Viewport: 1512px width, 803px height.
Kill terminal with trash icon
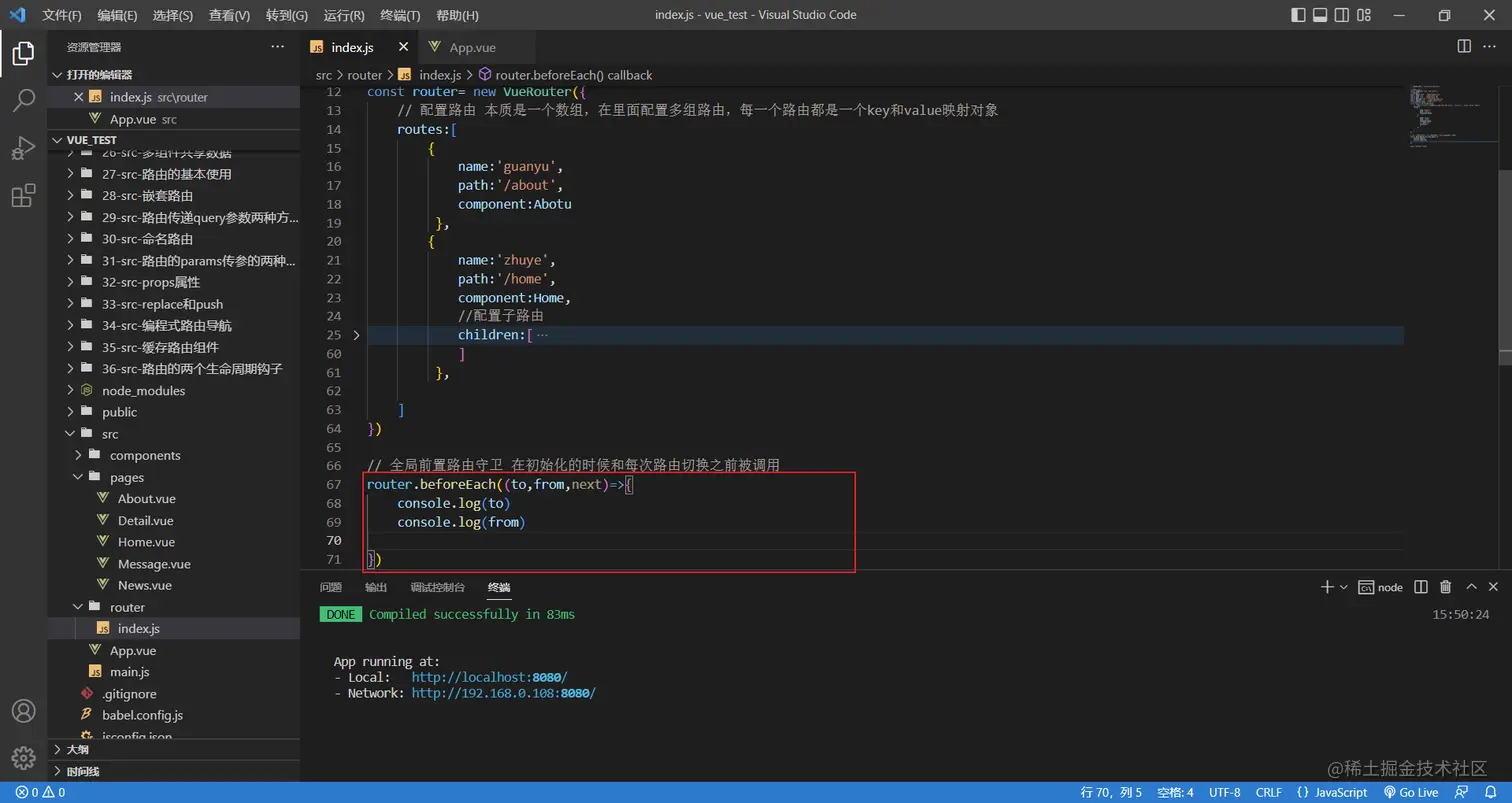pyautogui.click(x=1445, y=587)
